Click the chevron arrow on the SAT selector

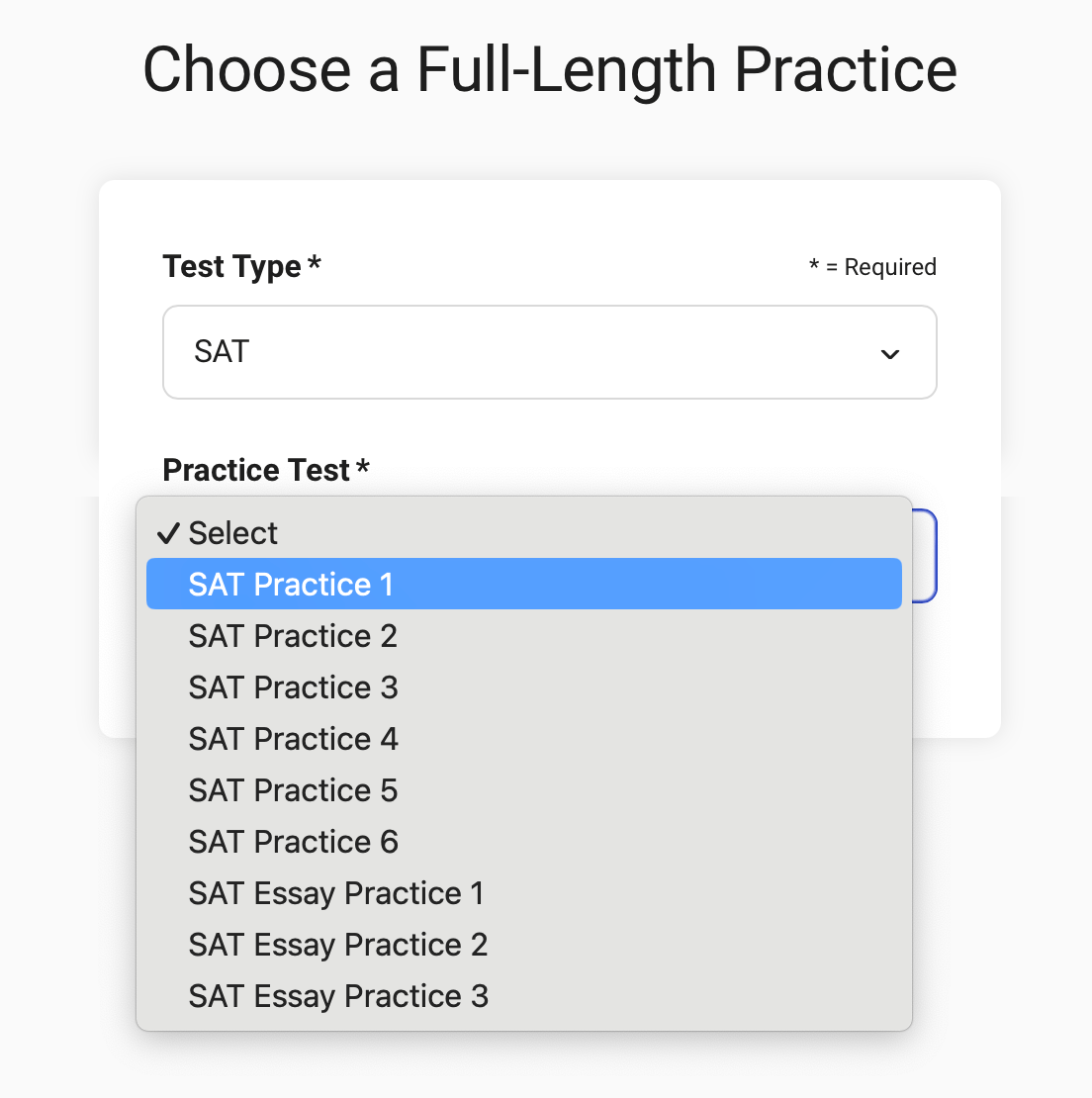click(889, 353)
